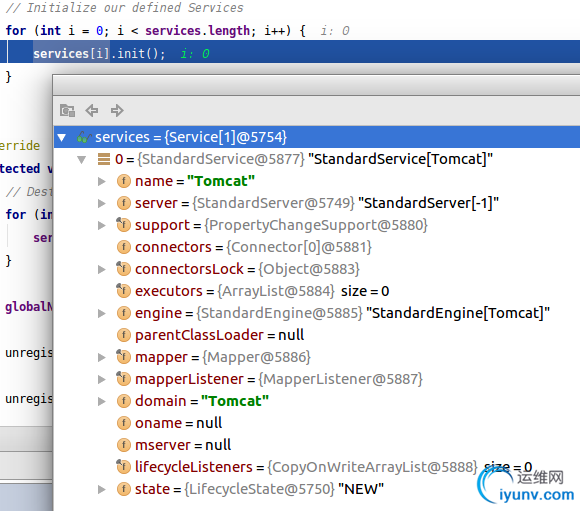Select the services = {Service[1]@5754} row
580x511 pixels.
pos(317,137)
